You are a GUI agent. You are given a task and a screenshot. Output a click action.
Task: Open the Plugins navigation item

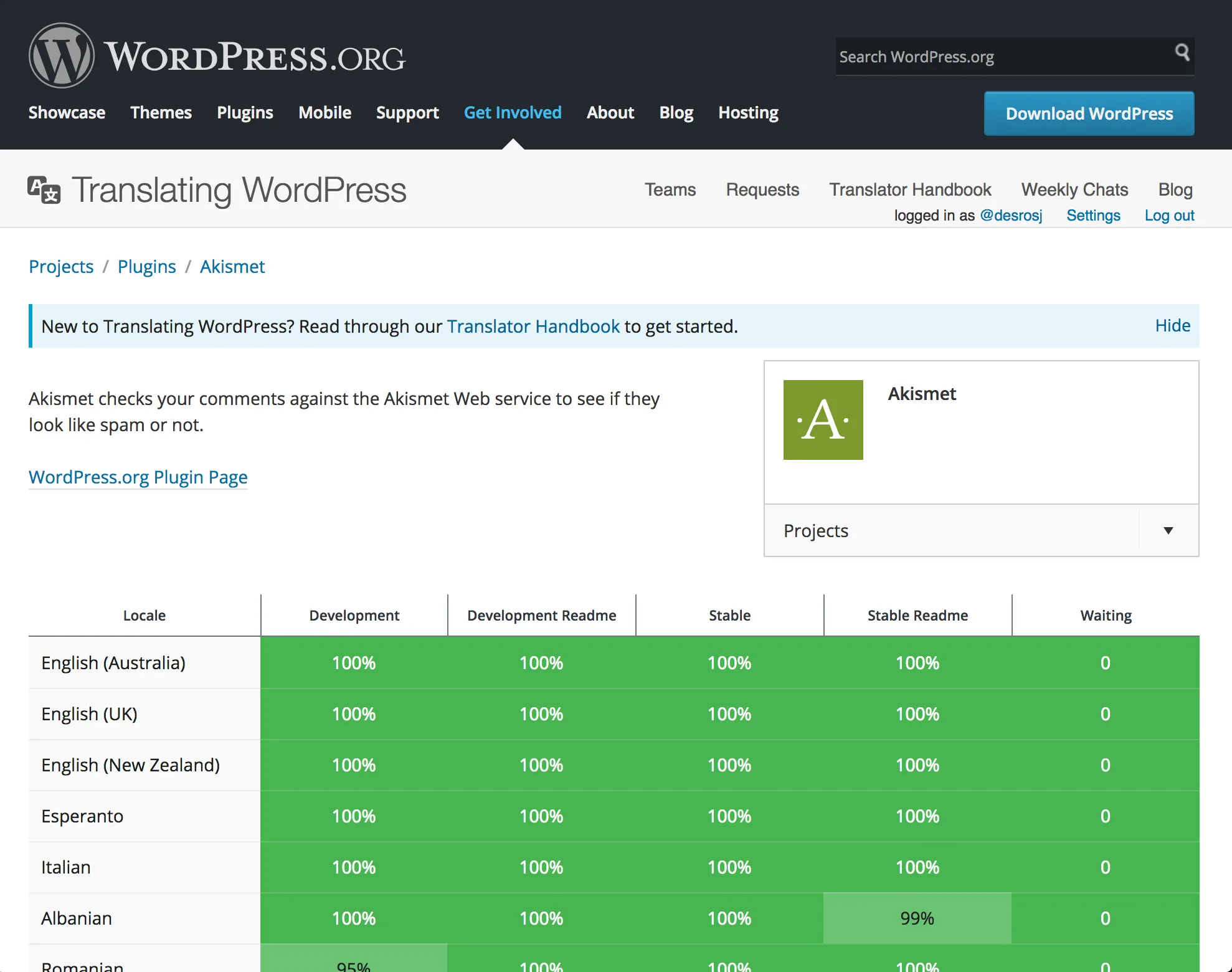click(x=245, y=113)
